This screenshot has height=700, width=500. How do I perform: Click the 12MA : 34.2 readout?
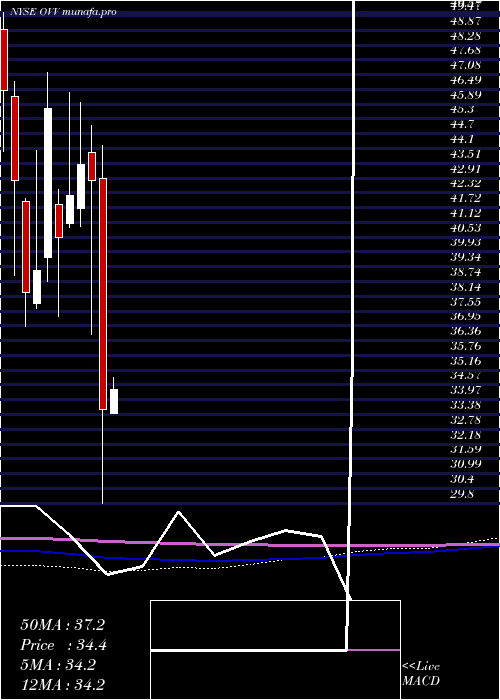point(62,684)
